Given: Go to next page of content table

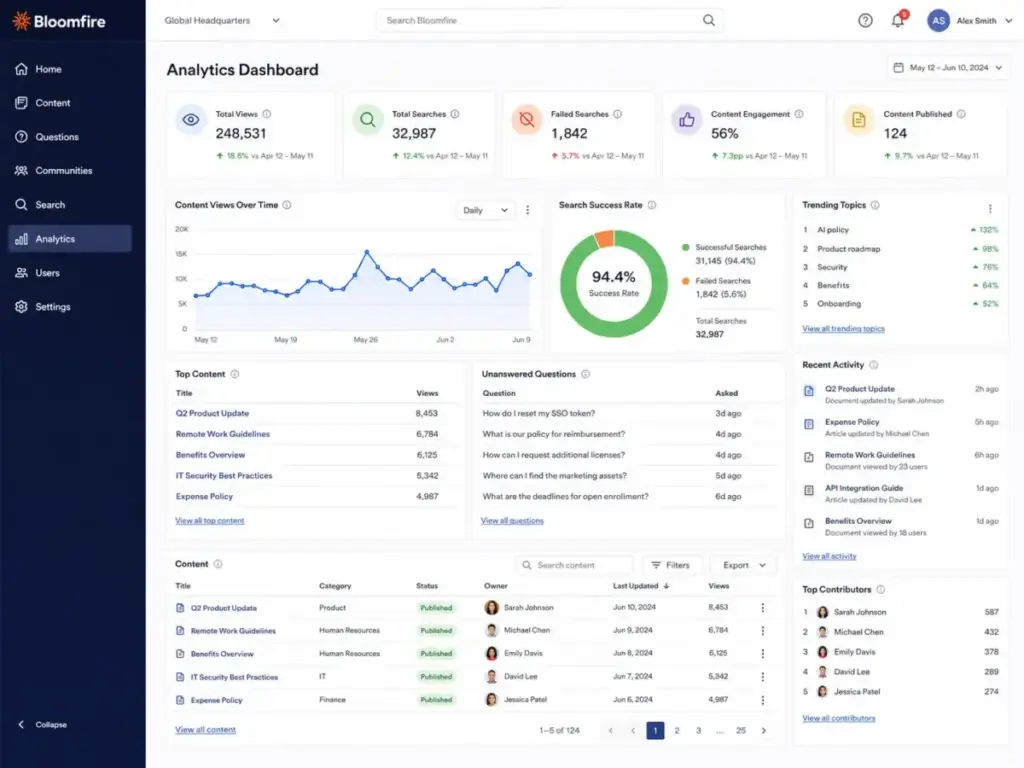Looking at the screenshot, I should click(763, 731).
